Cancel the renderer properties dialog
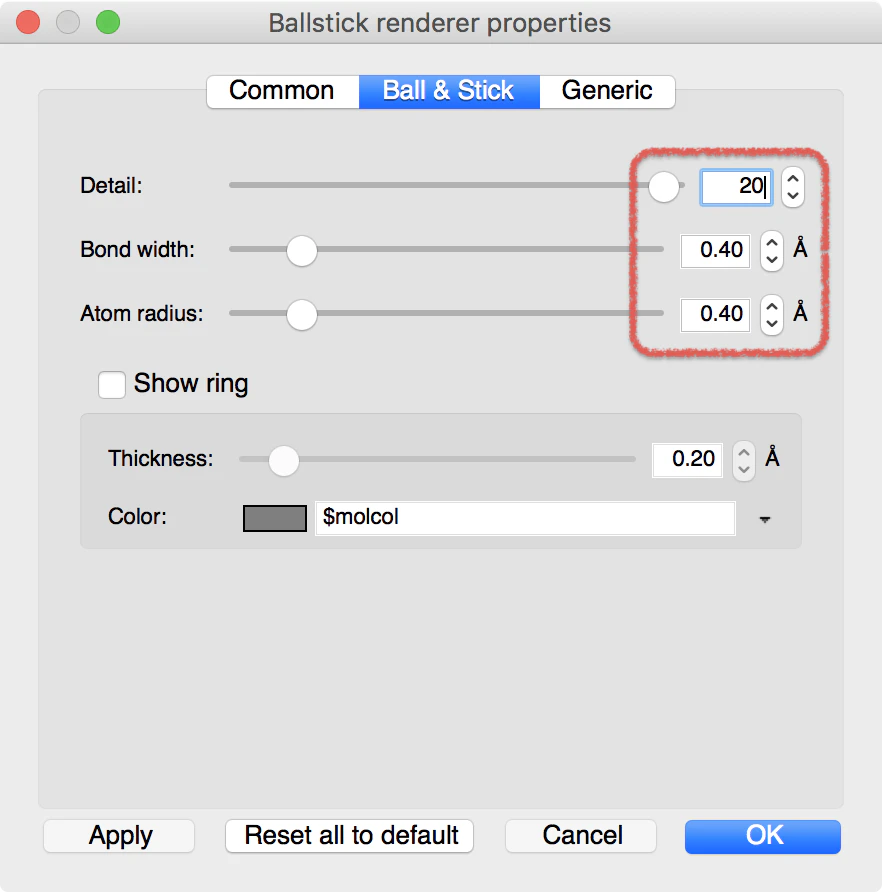882x892 pixels. point(581,836)
